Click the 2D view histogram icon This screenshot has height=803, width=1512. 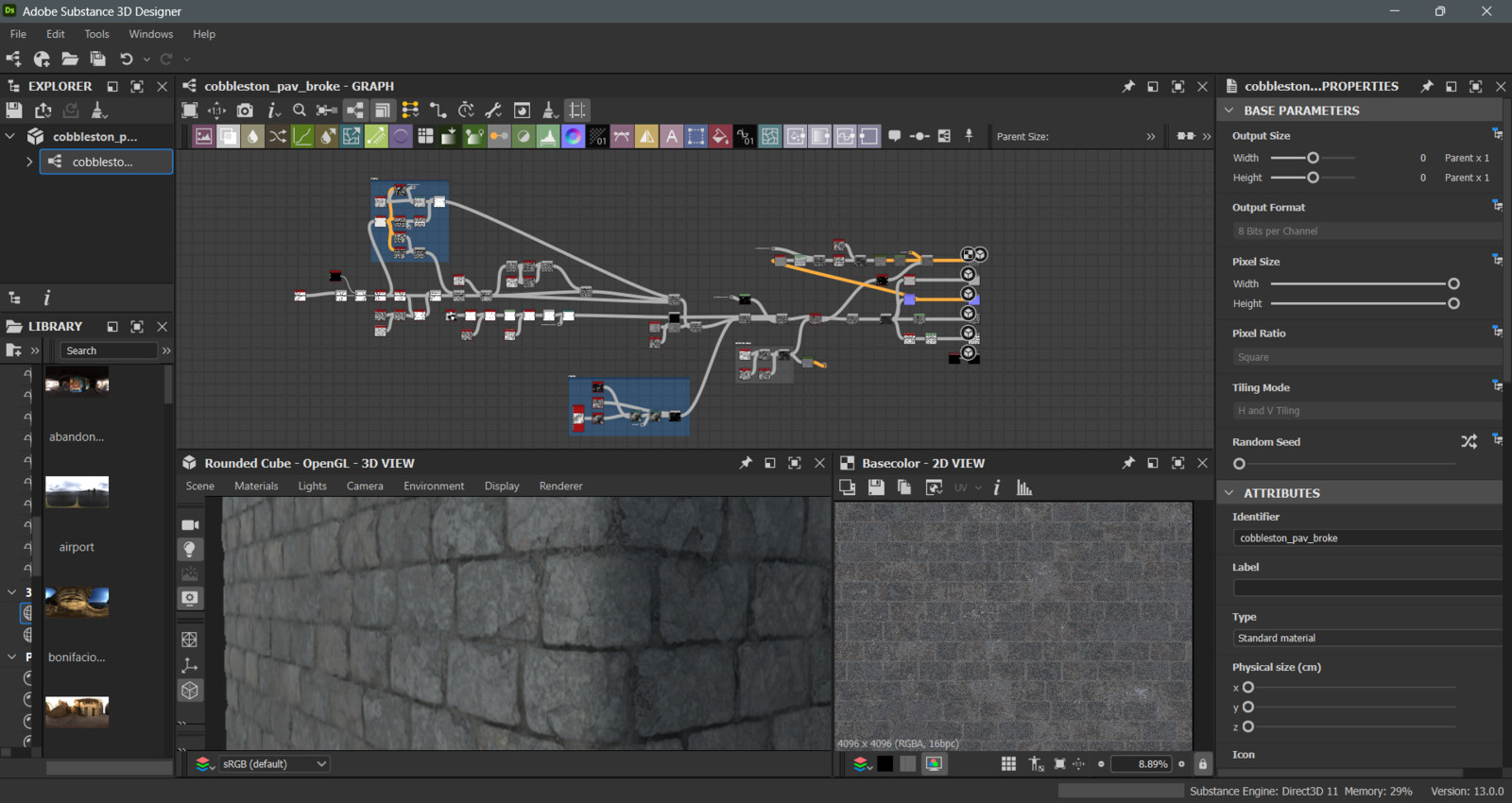point(1024,487)
